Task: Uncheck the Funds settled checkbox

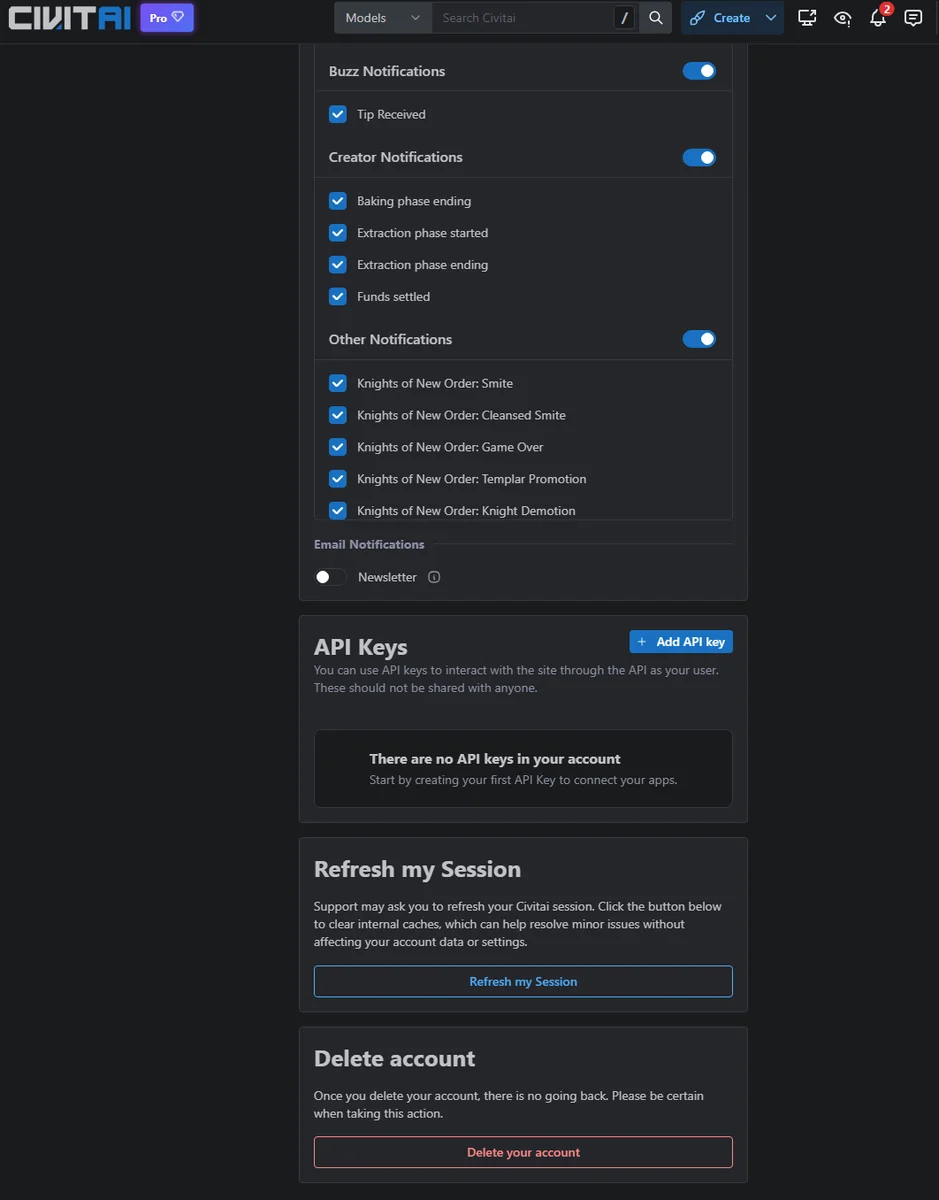Action: click(x=338, y=297)
